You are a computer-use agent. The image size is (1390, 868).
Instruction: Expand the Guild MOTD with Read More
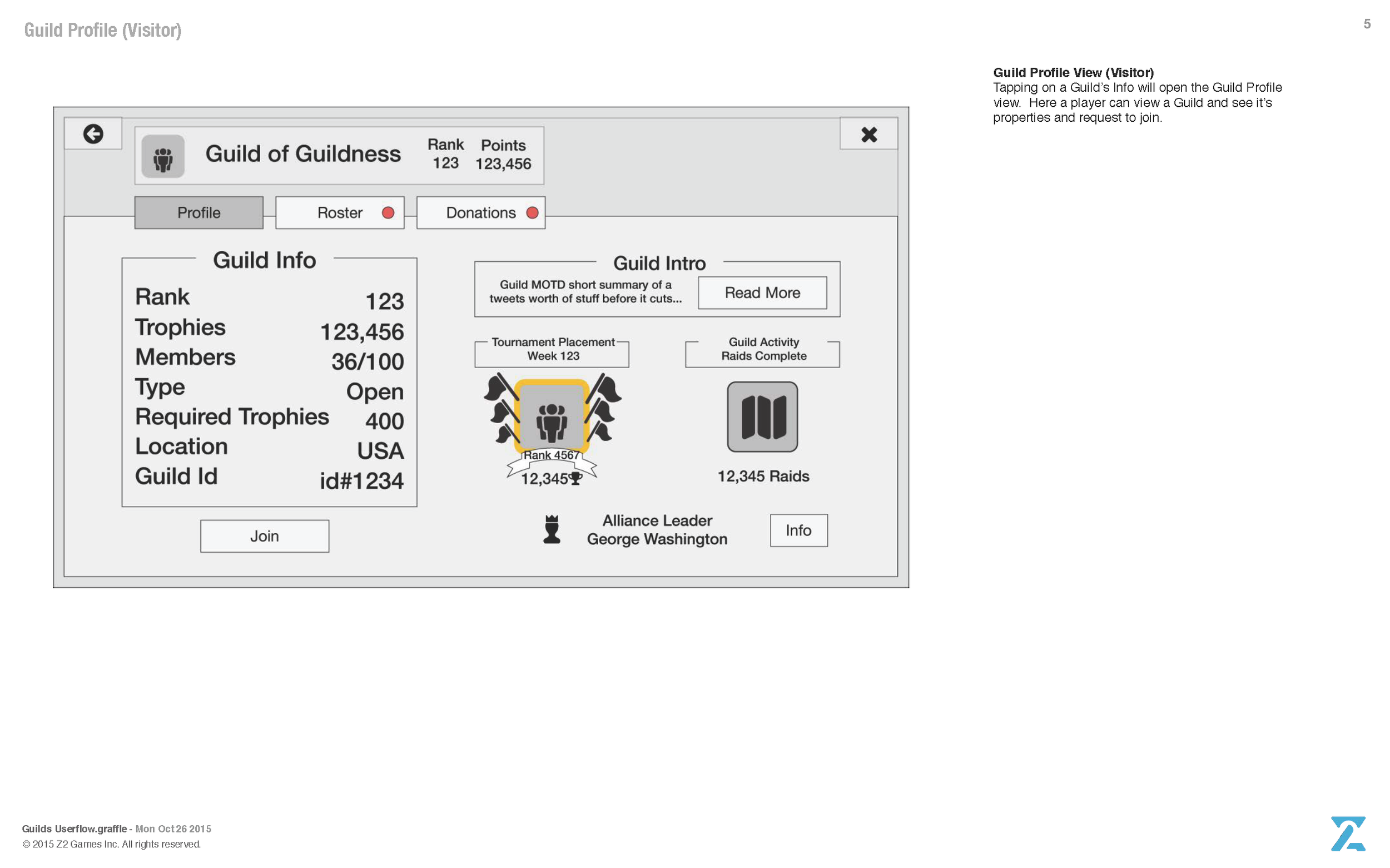tap(762, 293)
